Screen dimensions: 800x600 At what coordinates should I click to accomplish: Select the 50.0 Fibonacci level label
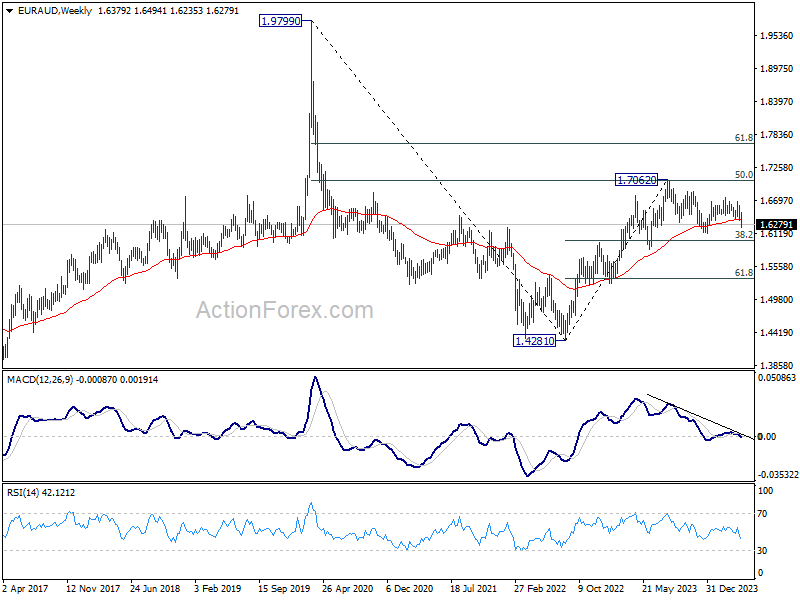click(x=744, y=175)
